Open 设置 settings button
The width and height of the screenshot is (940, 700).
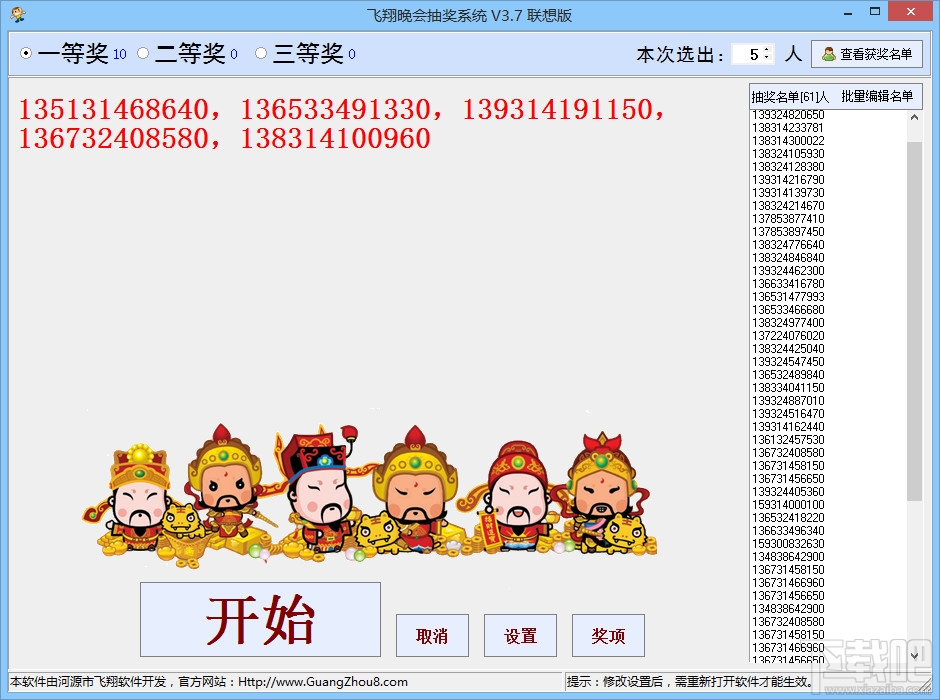point(520,635)
